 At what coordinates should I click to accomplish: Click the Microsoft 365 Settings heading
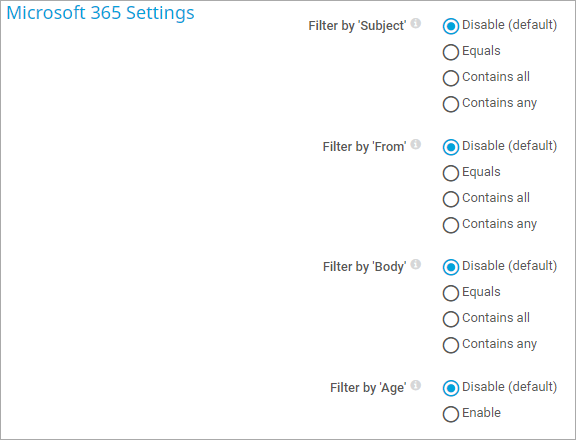pyautogui.click(x=100, y=13)
